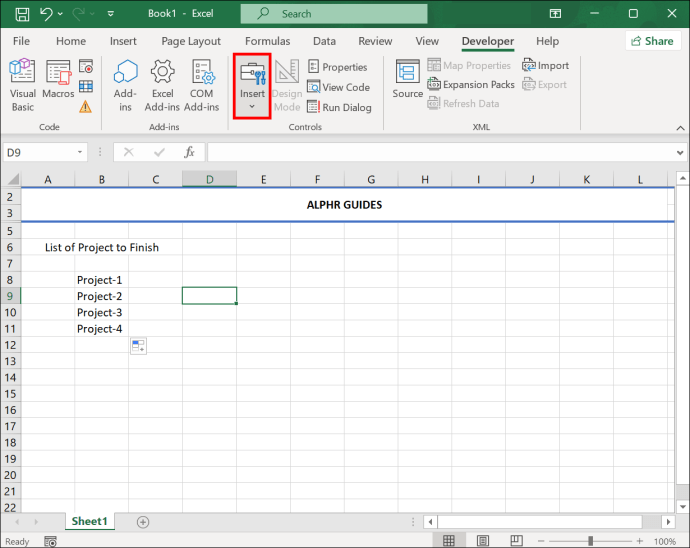Click the formula bar Enter checkmark
Screen dimensions: 690x548
(159, 152)
